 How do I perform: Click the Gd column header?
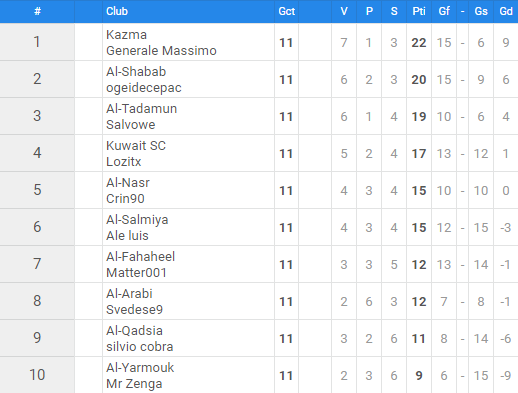[506, 11]
